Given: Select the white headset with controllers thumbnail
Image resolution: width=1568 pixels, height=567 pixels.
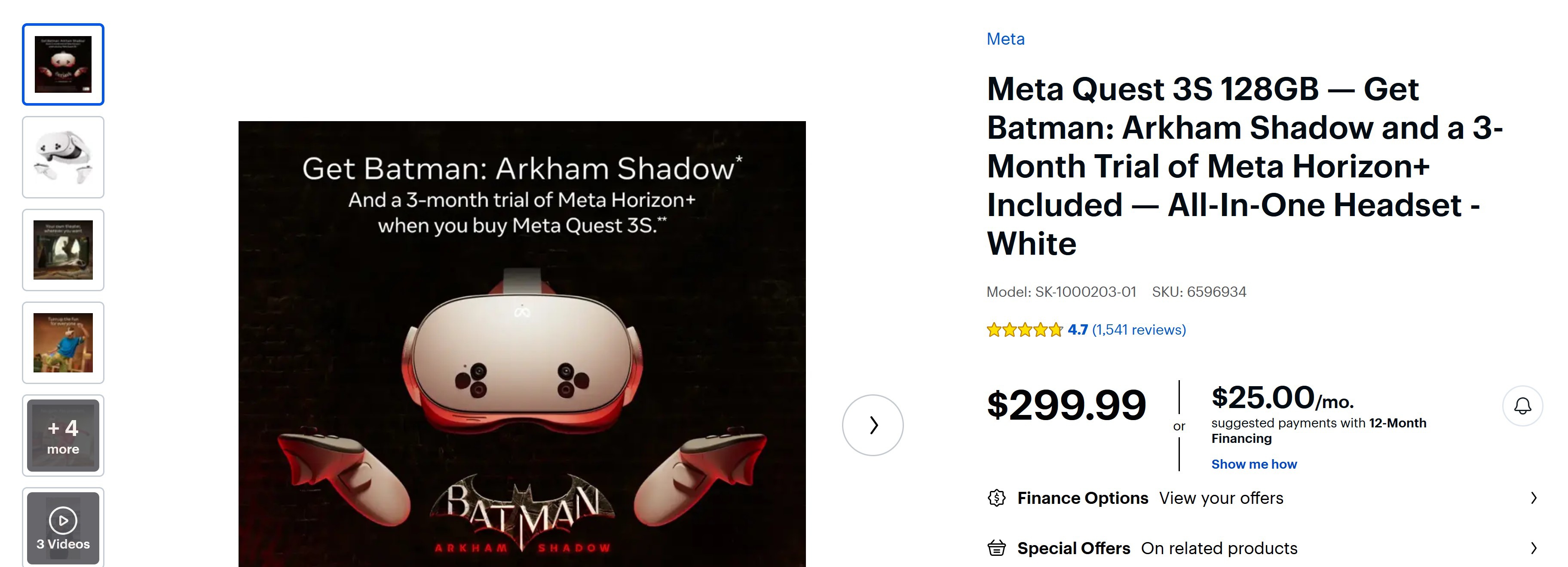Looking at the screenshot, I should 63,157.
